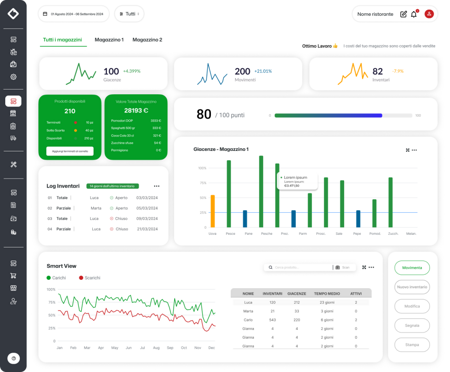Click the green Giacenze sparkline
This screenshot has height=372, width=450.
pos(81,74)
